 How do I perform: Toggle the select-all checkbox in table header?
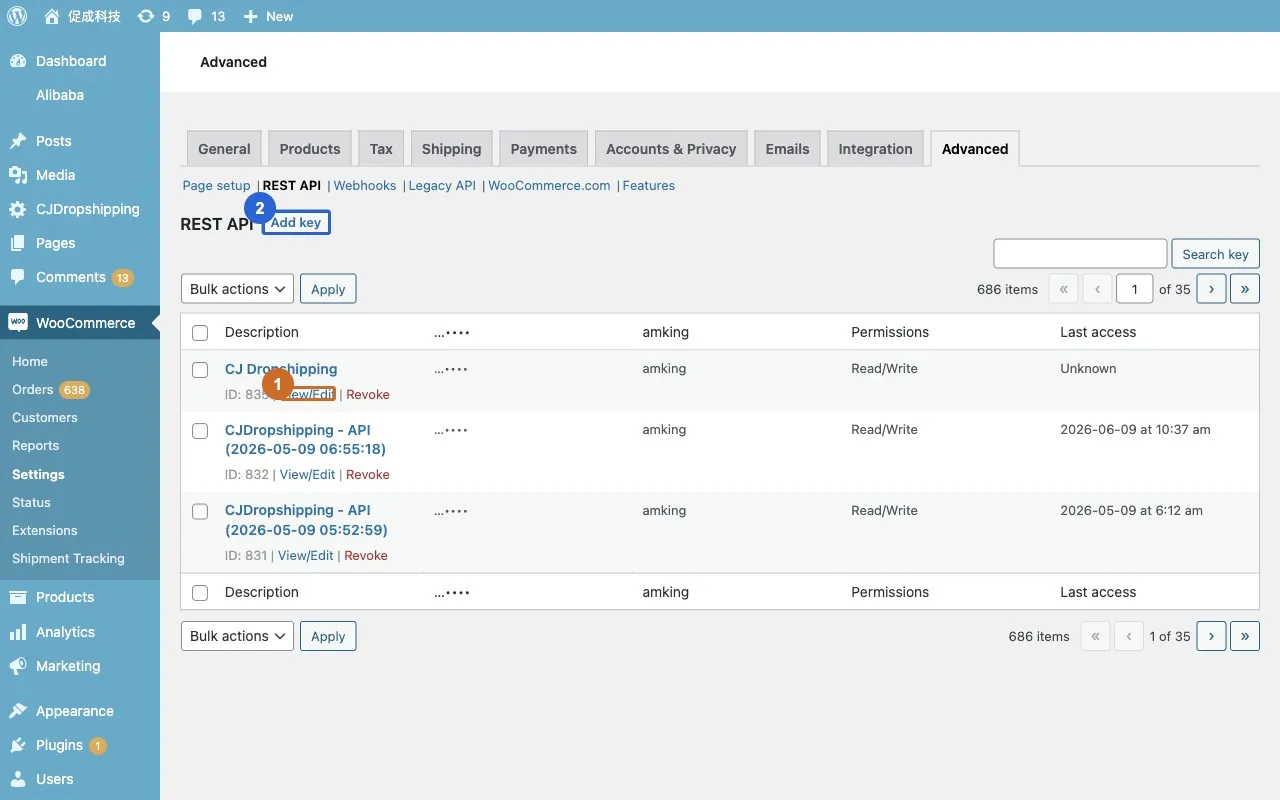(200, 333)
